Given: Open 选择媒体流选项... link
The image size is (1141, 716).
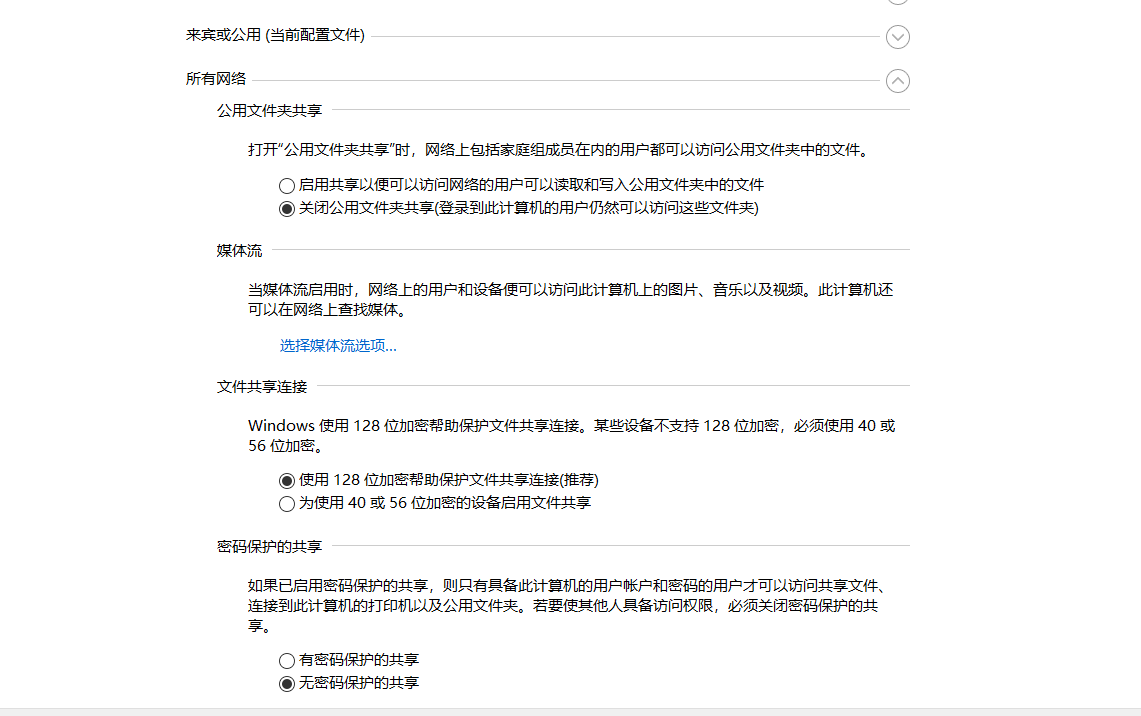Looking at the screenshot, I should point(338,346).
